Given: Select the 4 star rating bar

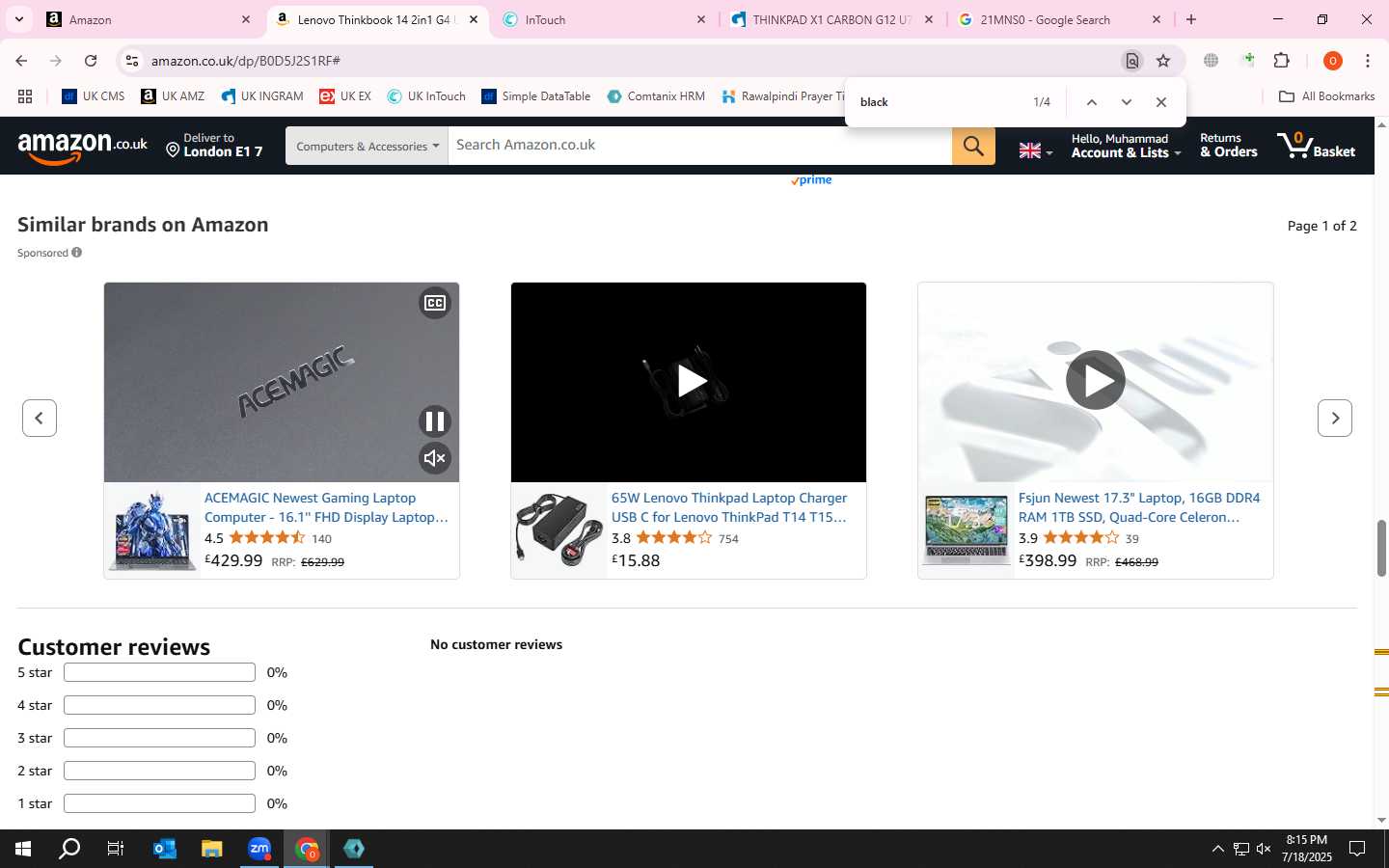Looking at the screenshot, I should (159, 705).
